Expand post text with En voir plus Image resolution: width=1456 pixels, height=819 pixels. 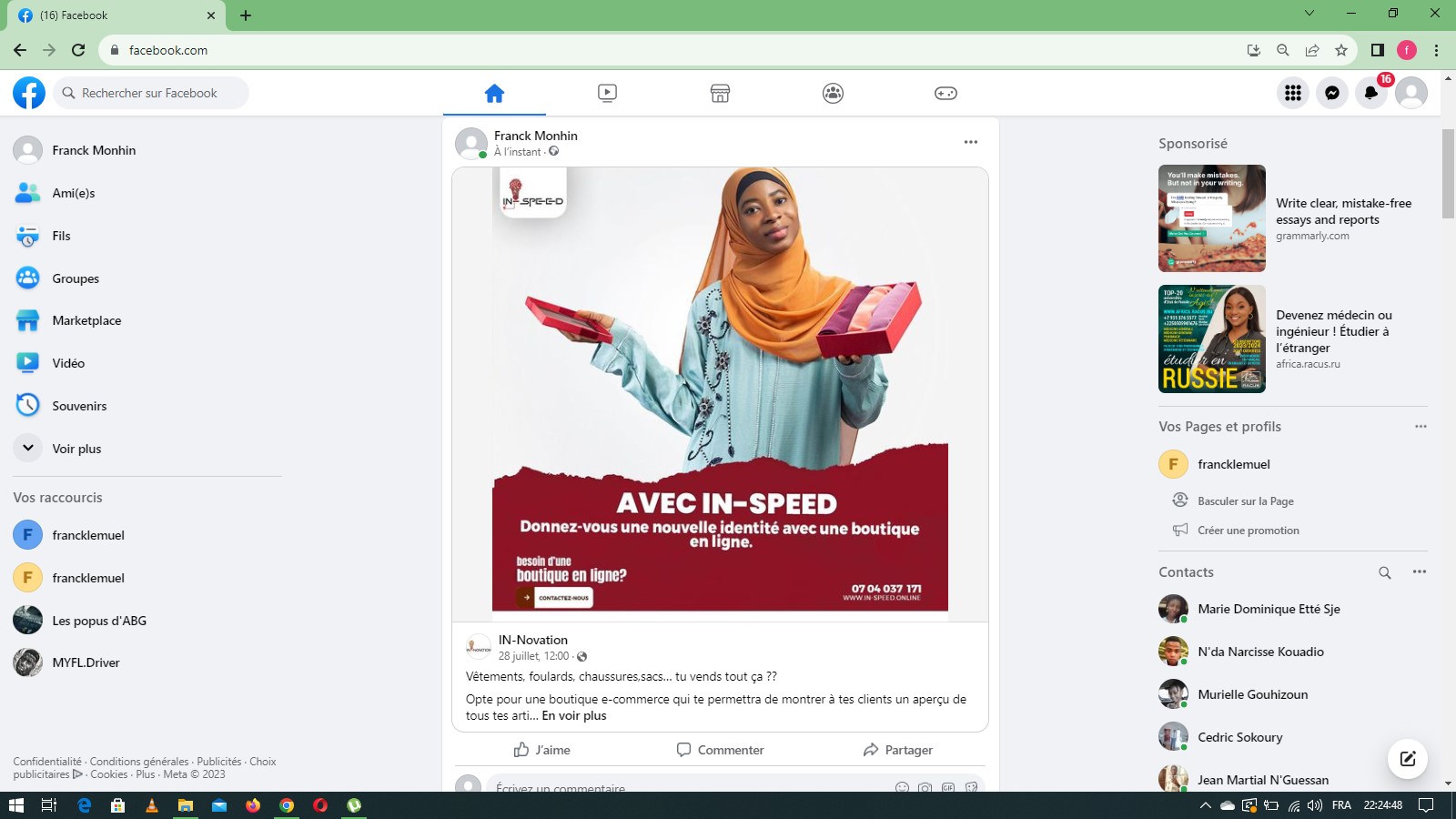(574, 716)
